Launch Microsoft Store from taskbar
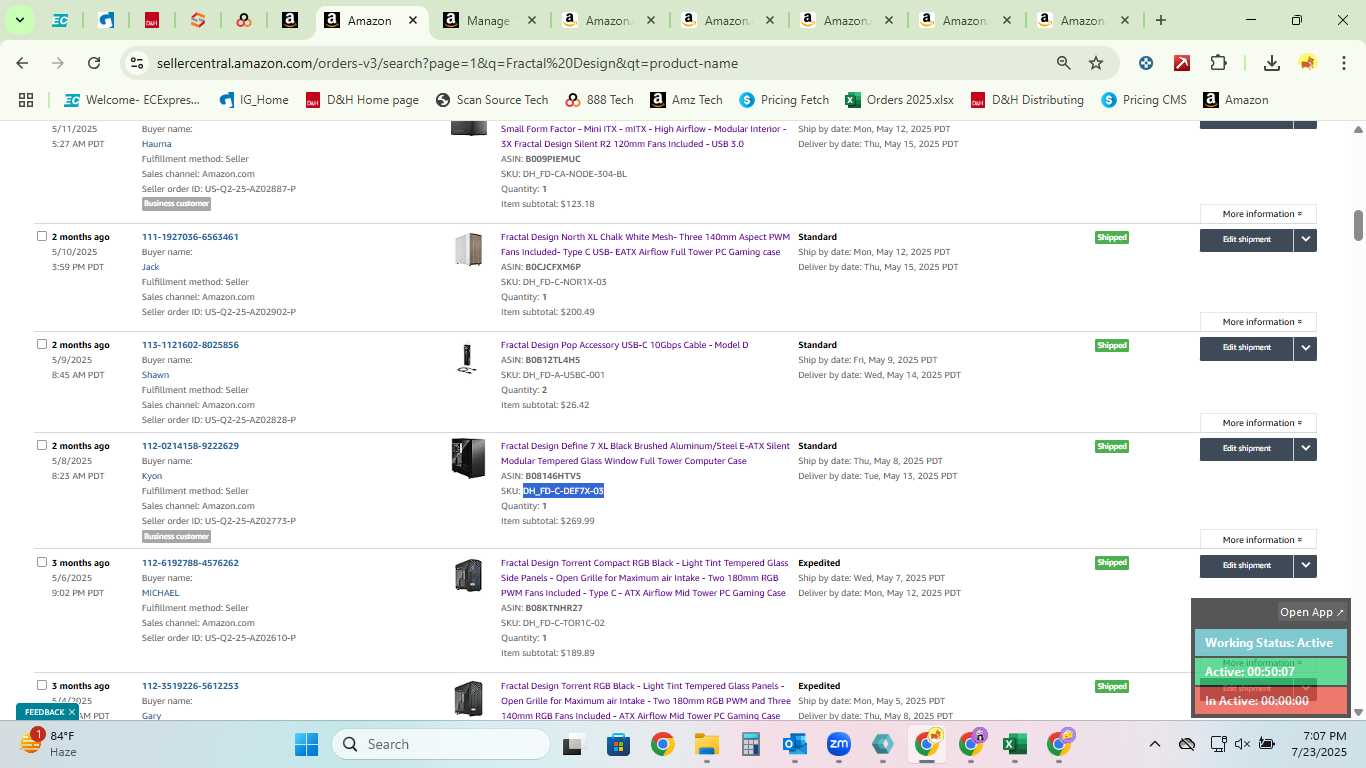Screen dimensions: 1366x768 click(618, 744)
